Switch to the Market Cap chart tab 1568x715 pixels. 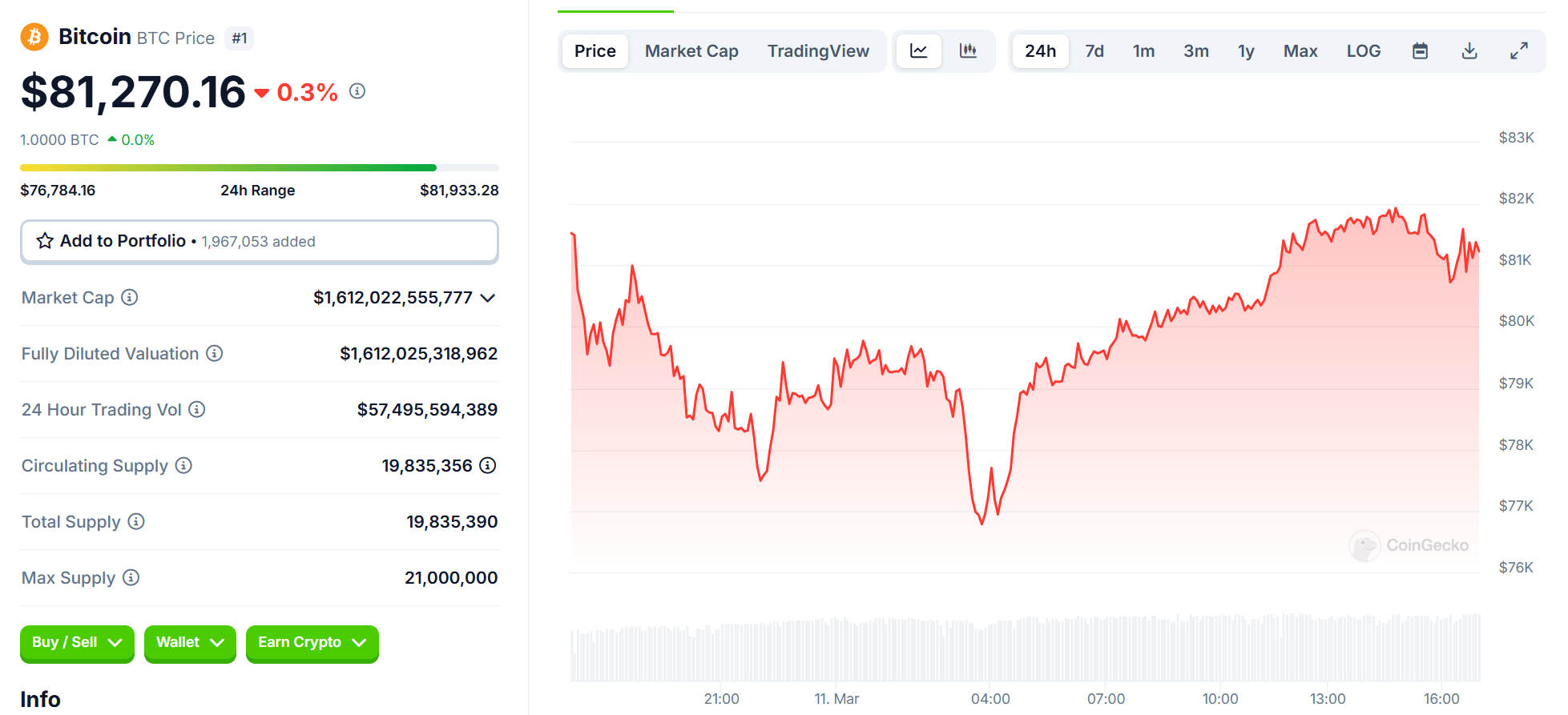(691, 51)
